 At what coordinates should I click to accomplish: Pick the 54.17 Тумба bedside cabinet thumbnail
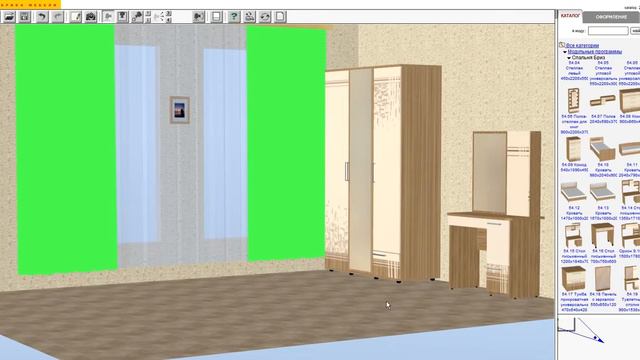[573, 279]
